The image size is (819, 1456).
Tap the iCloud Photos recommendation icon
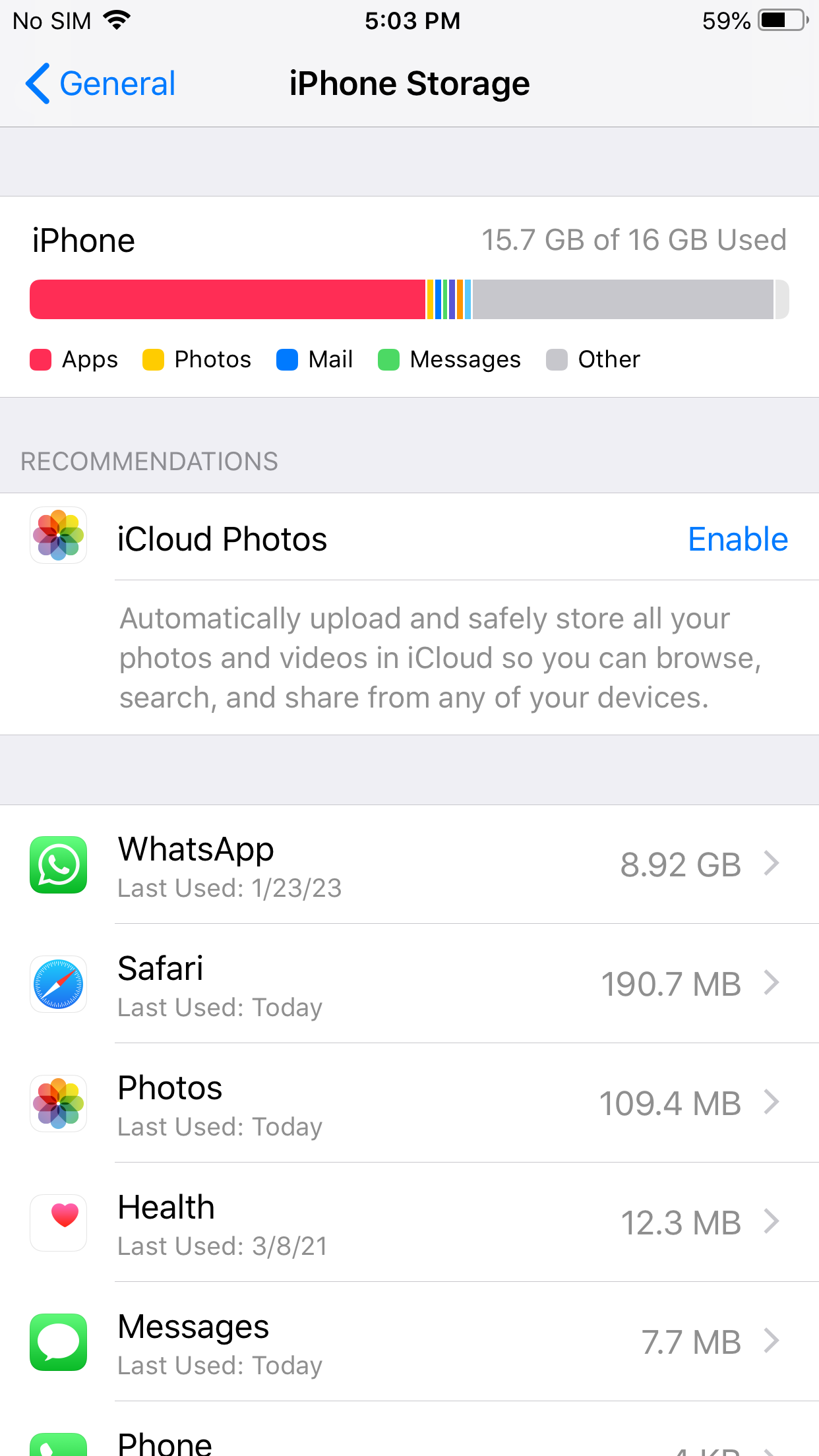point(58,535)
